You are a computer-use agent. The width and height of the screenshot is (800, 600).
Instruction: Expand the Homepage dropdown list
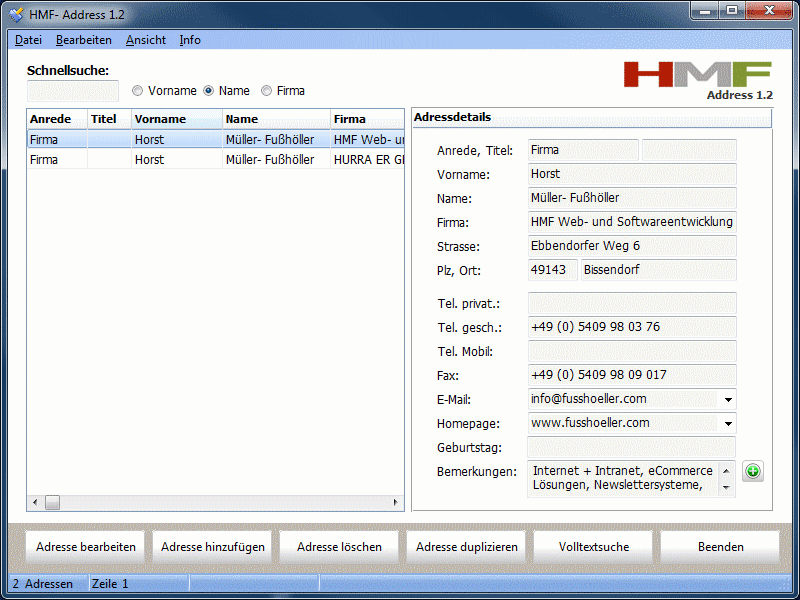click(x=727, y=423)
